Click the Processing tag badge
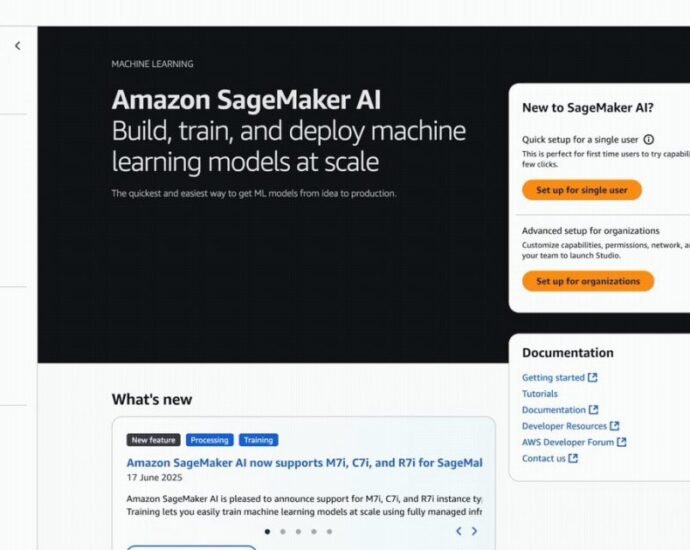 tap(209, 440)
